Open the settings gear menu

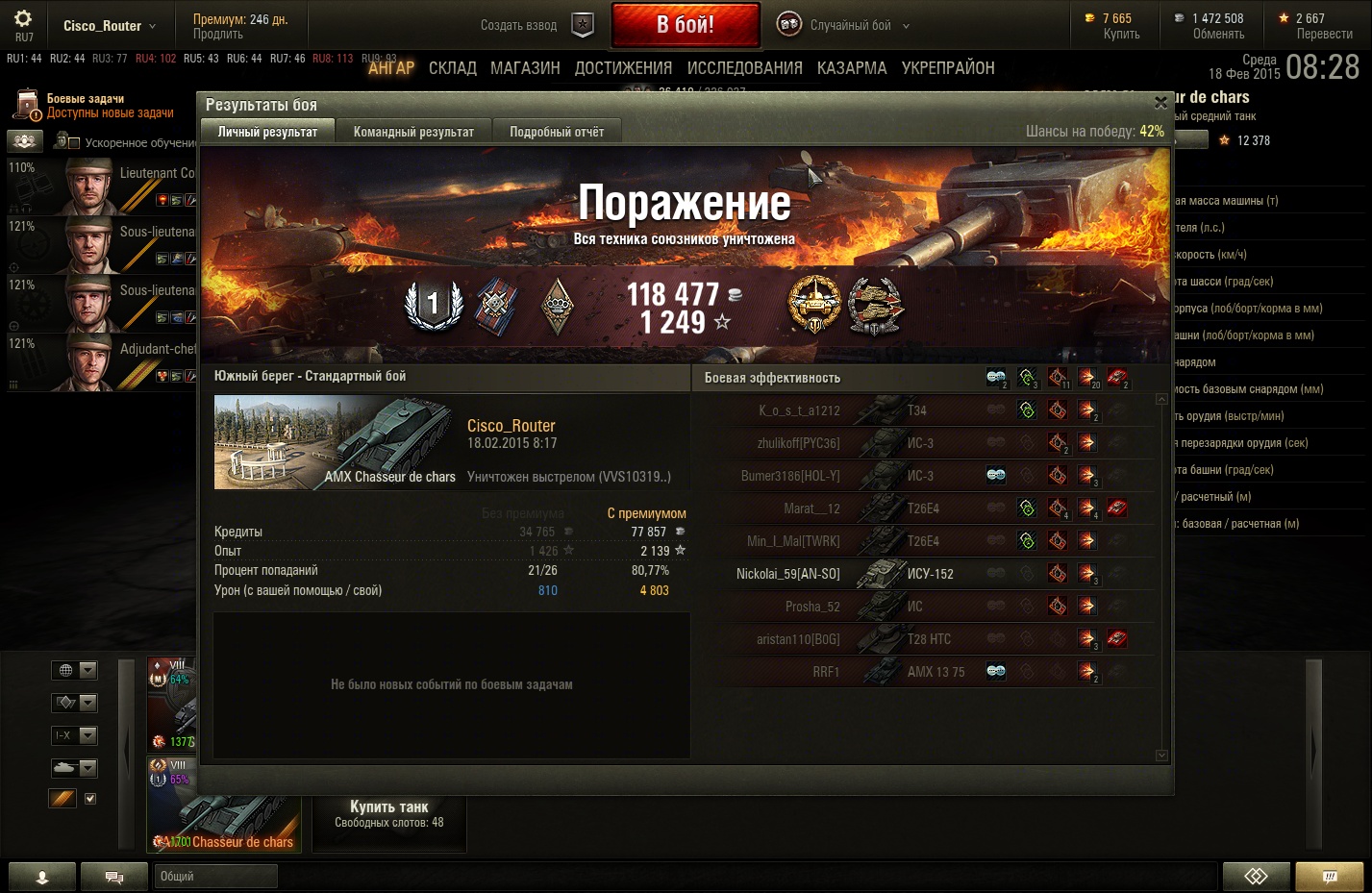[23, 18]
